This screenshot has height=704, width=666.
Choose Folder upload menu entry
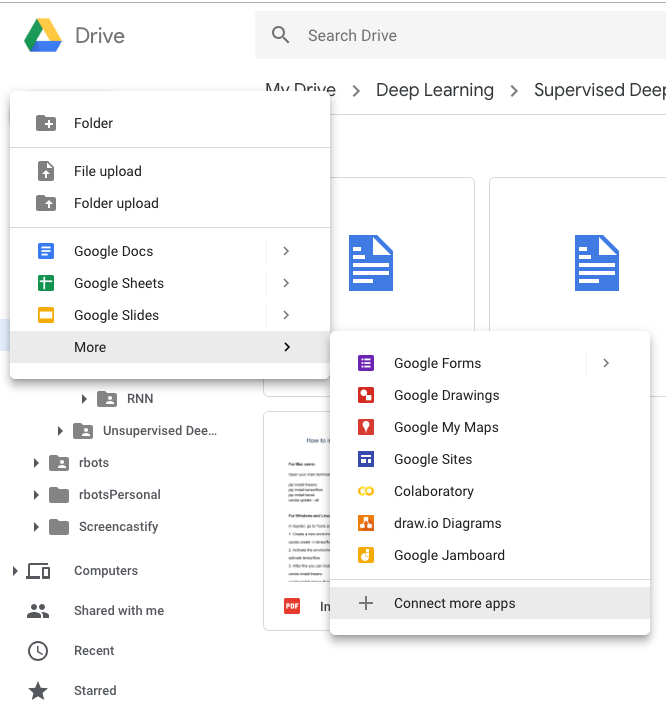point(170,203)
